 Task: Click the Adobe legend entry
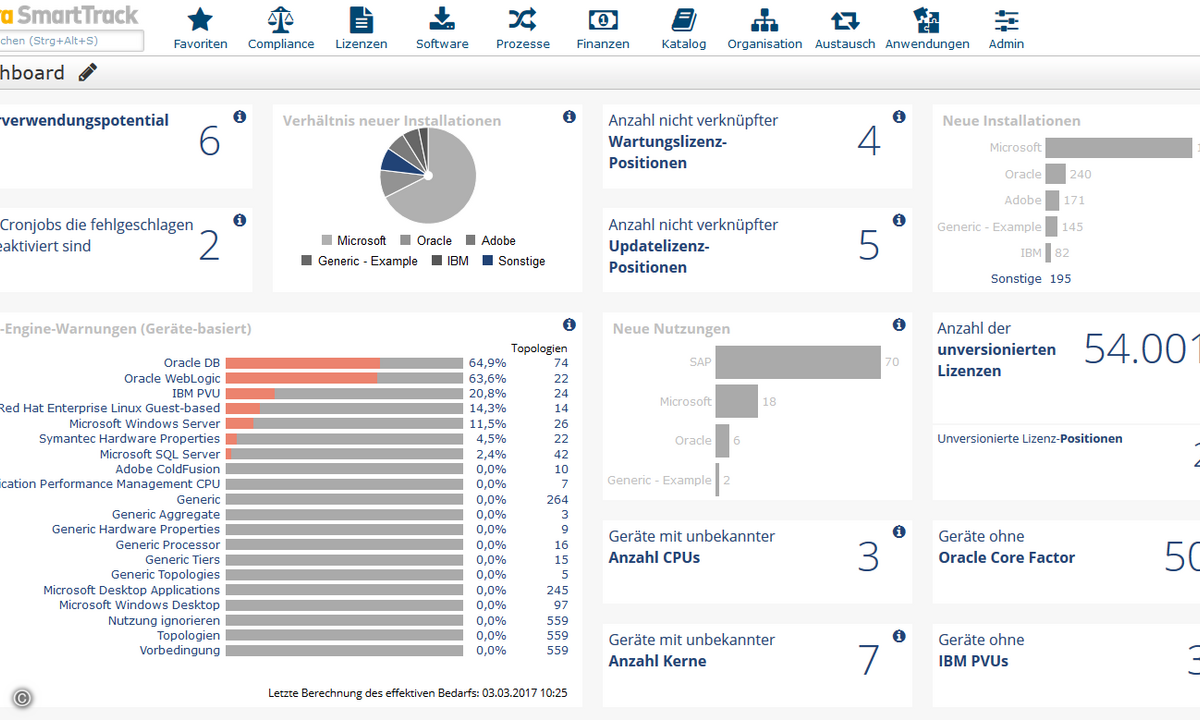point(490,241)
